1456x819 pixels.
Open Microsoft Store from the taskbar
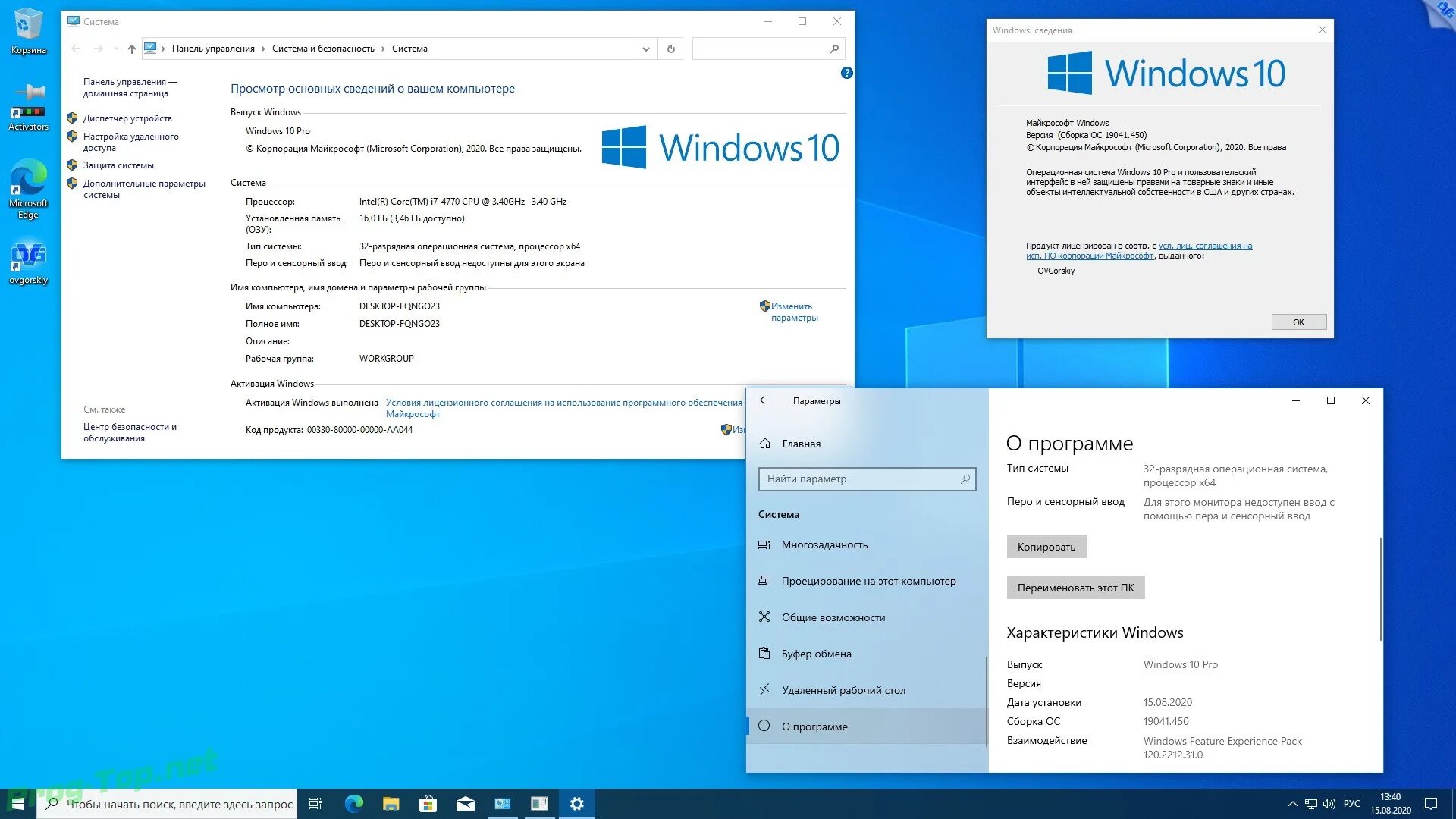(428, 804)
